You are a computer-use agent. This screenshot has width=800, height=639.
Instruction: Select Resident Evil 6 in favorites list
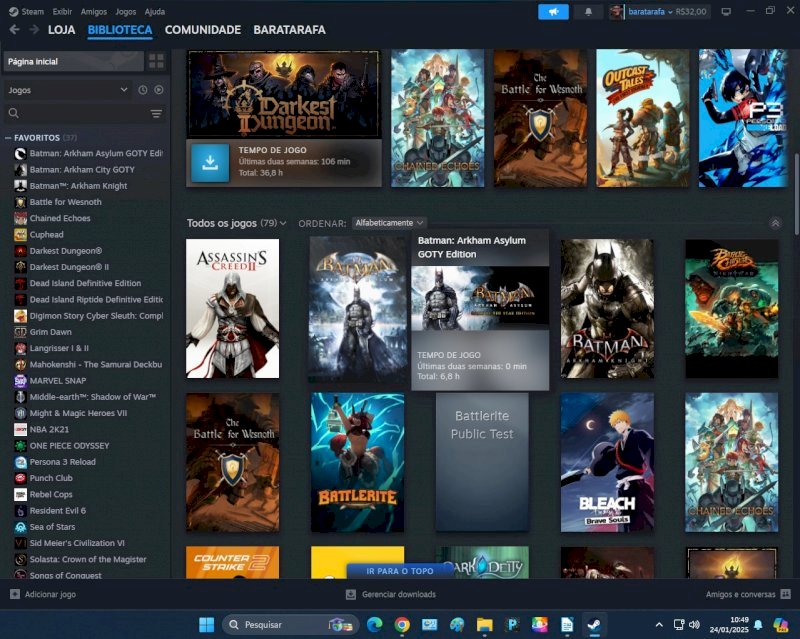58,510
